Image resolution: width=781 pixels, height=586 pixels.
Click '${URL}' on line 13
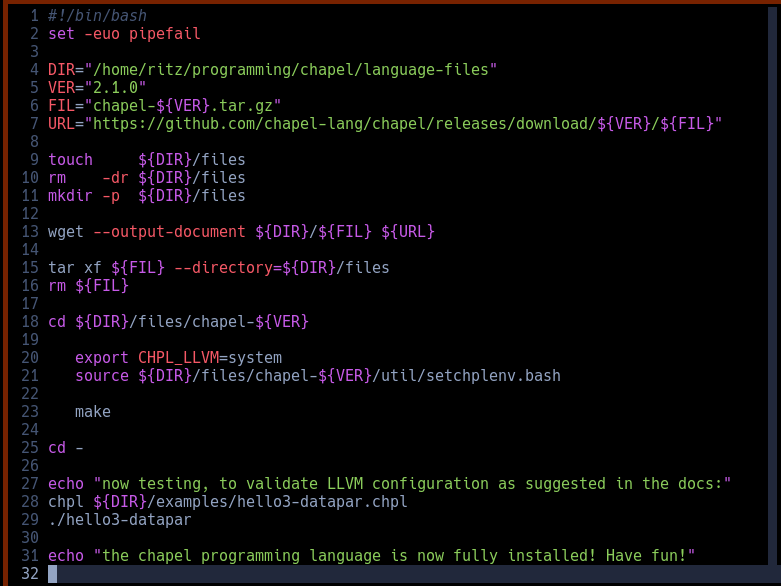[x=408, y=232]
